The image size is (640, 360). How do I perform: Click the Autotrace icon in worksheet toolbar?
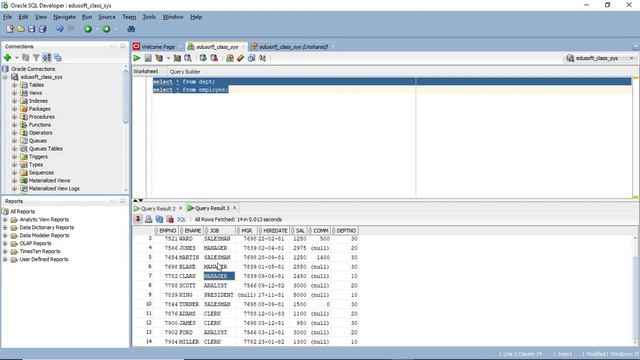pos(177,58)
